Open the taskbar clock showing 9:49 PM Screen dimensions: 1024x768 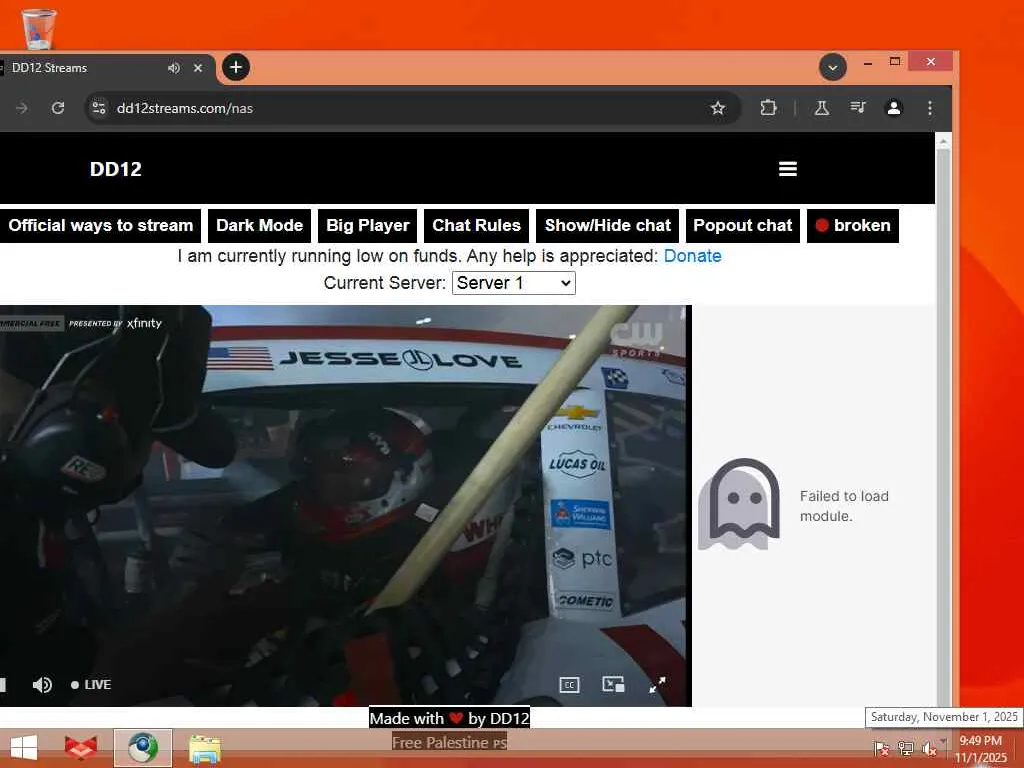coord(980,749)
